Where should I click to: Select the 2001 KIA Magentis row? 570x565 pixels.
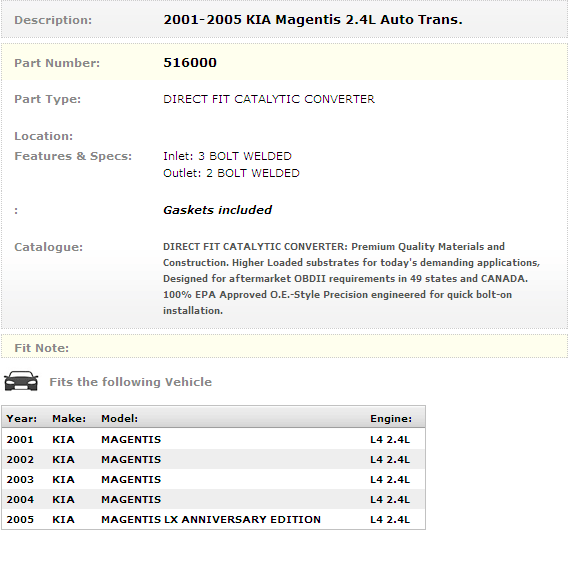point(213,439)
